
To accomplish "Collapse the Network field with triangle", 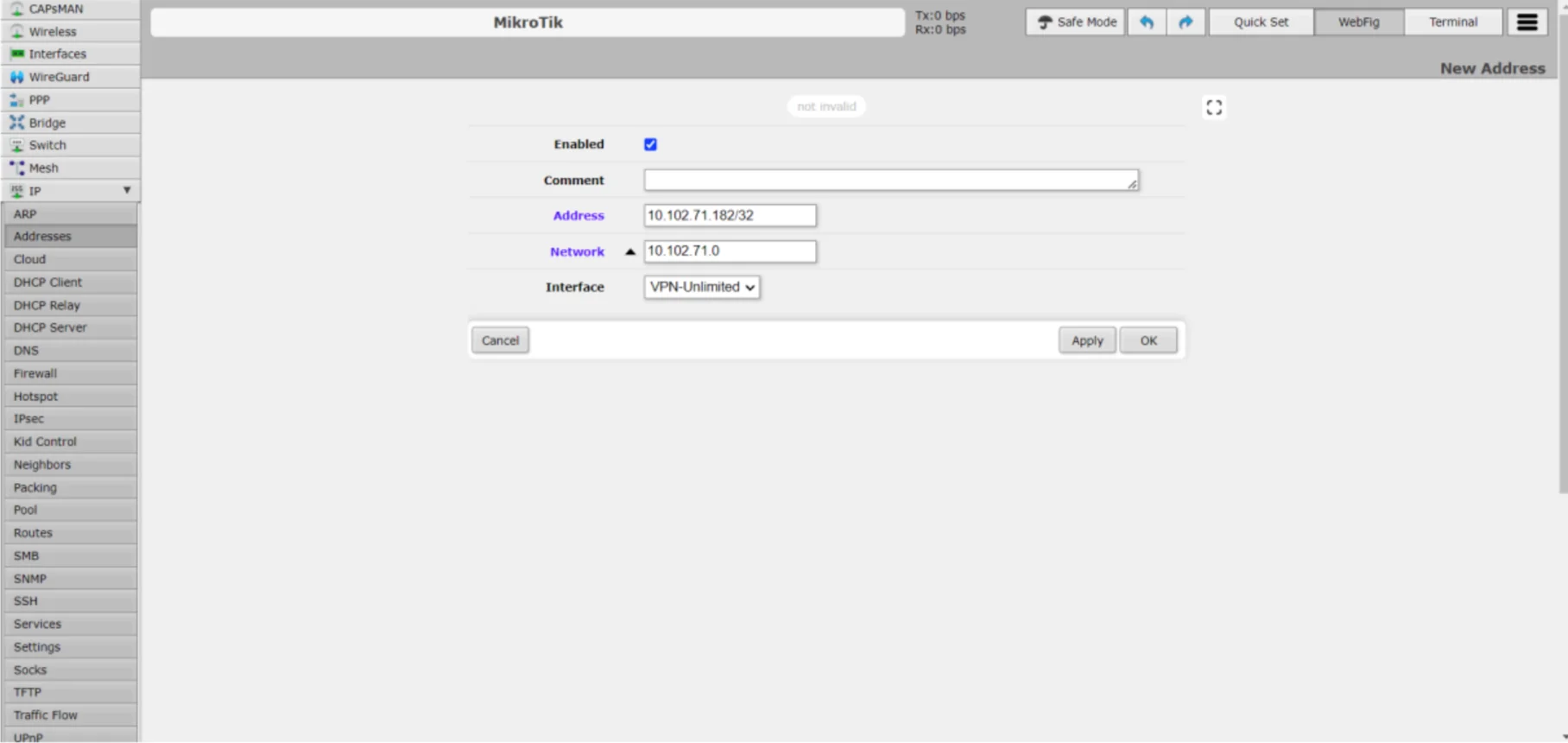I will (x=630, y=251).
